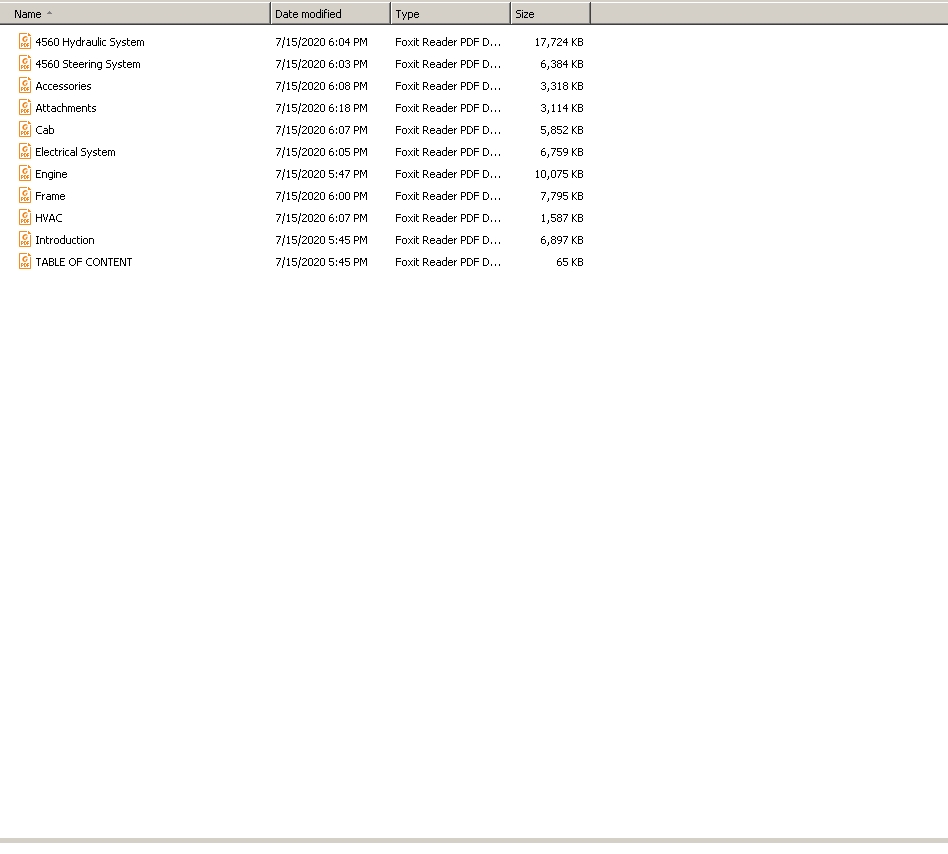The height and width of the screenshot is (854, 948).
Task: Click the 3,318 KB size value
Action: pyautogui.click(x=562, y=86)
